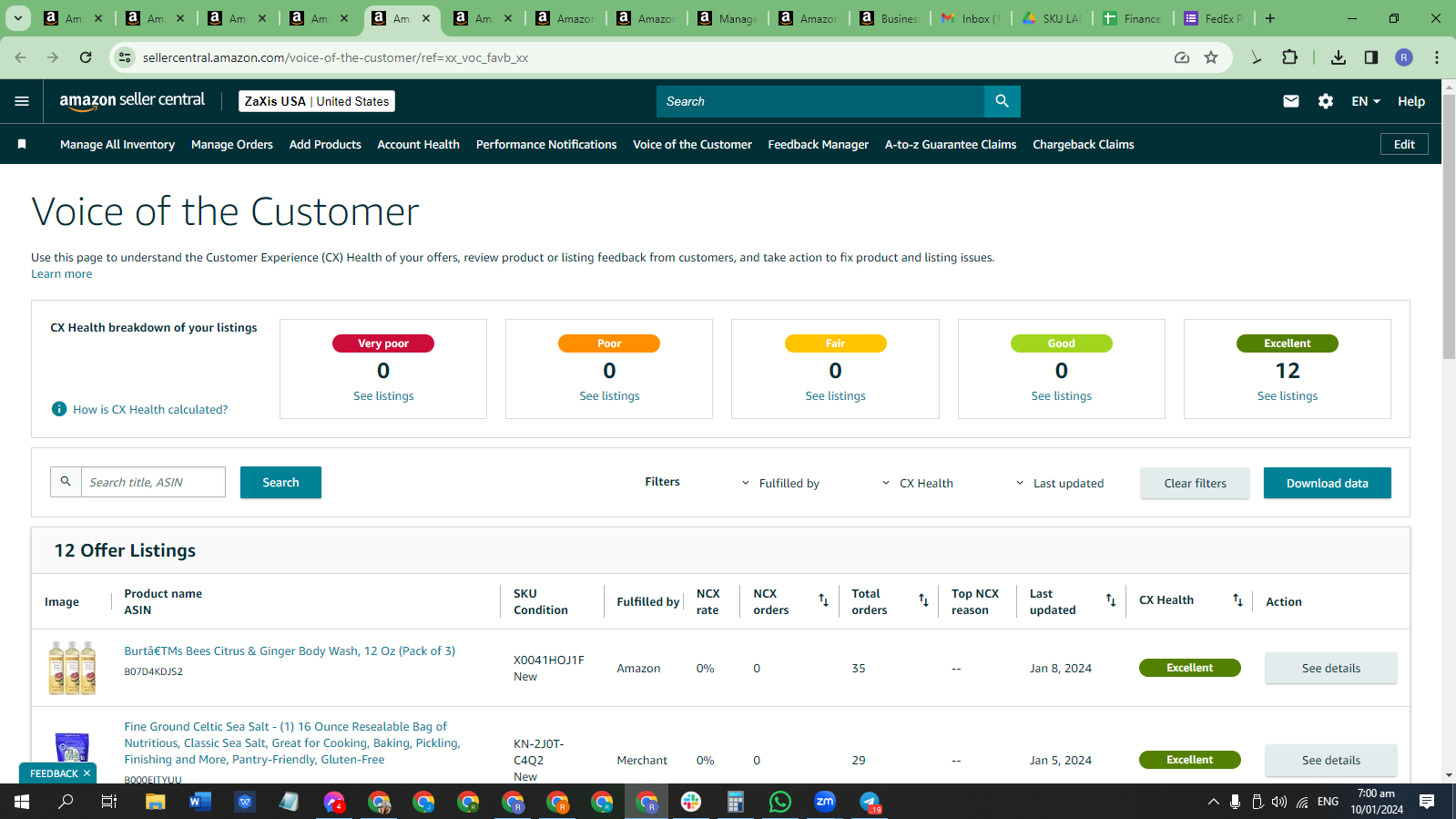Sort by NCX orders column arrows

823,600
